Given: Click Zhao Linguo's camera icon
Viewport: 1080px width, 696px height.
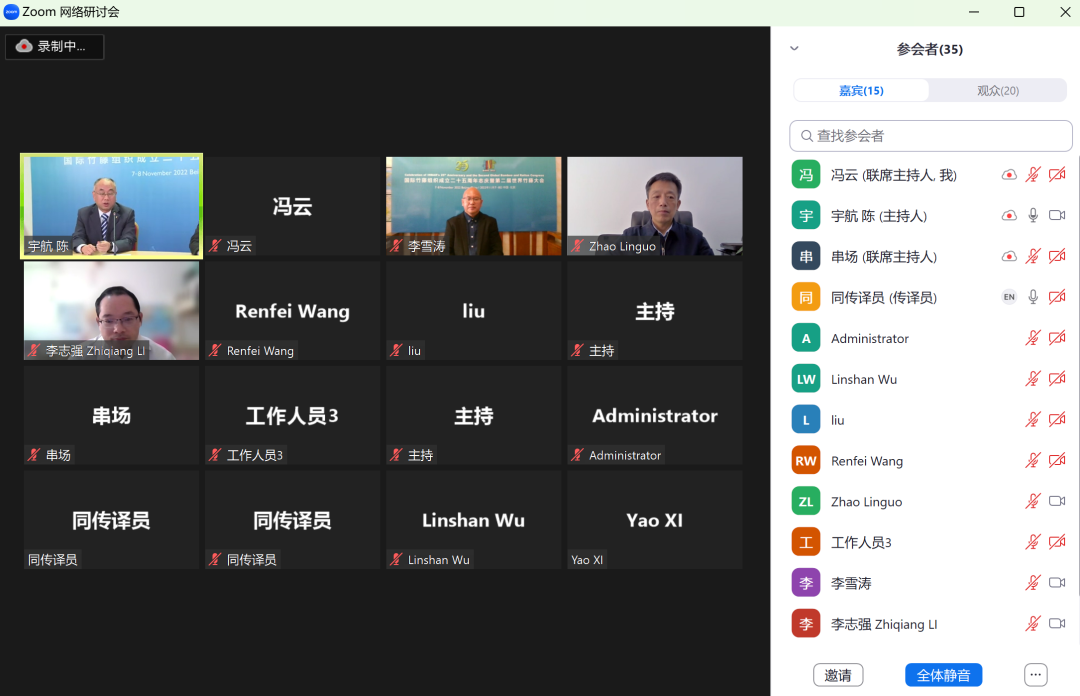Looking at the screenshot, I should pos(1056,501).
